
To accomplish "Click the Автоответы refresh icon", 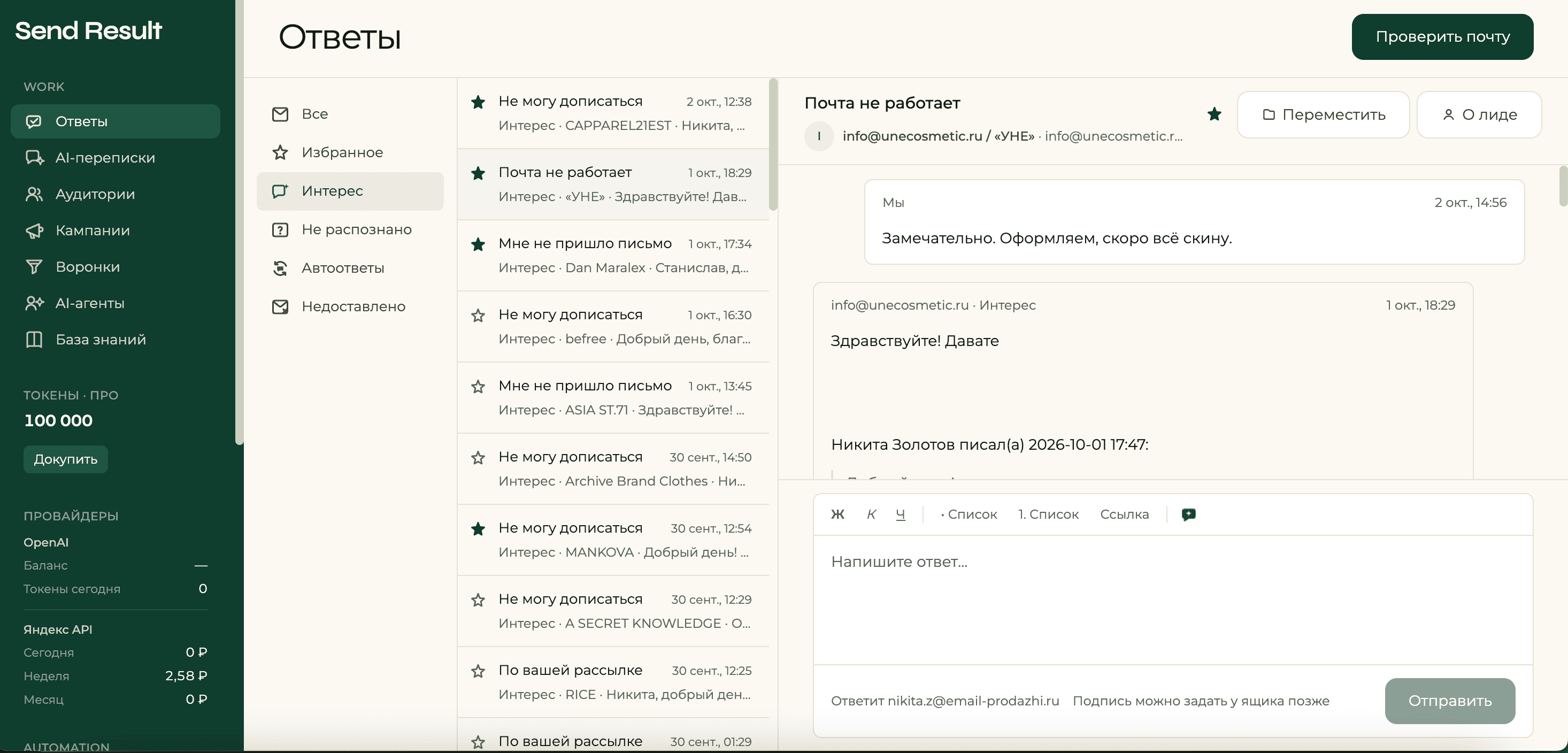I will pyautogui.click(x=280, y=268).
